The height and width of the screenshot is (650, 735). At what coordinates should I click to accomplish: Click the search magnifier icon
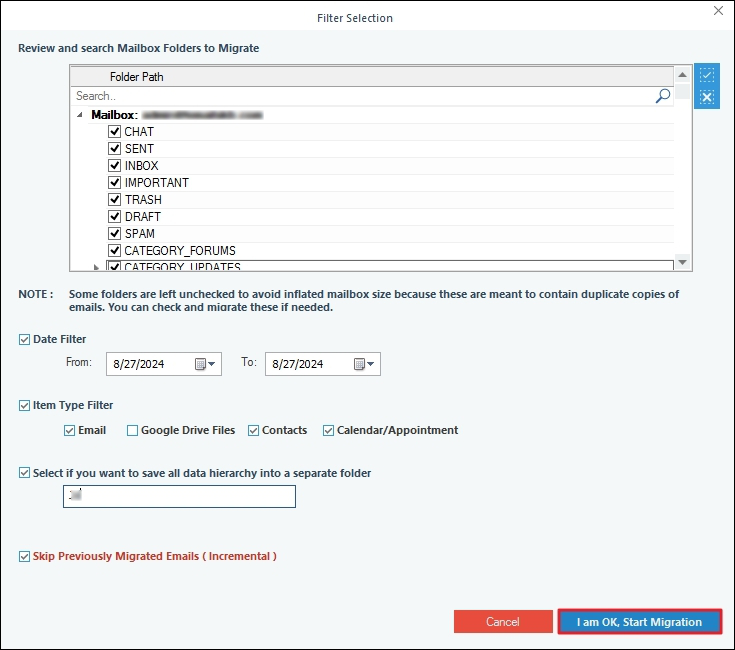(662, 96)
